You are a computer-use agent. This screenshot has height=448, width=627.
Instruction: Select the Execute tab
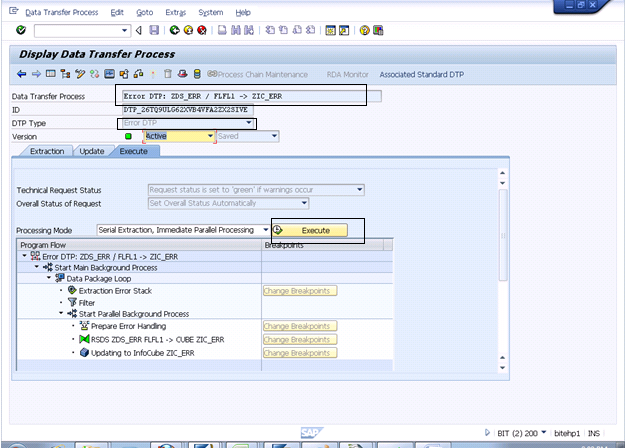pyautogui.click(x=134, y=151)
